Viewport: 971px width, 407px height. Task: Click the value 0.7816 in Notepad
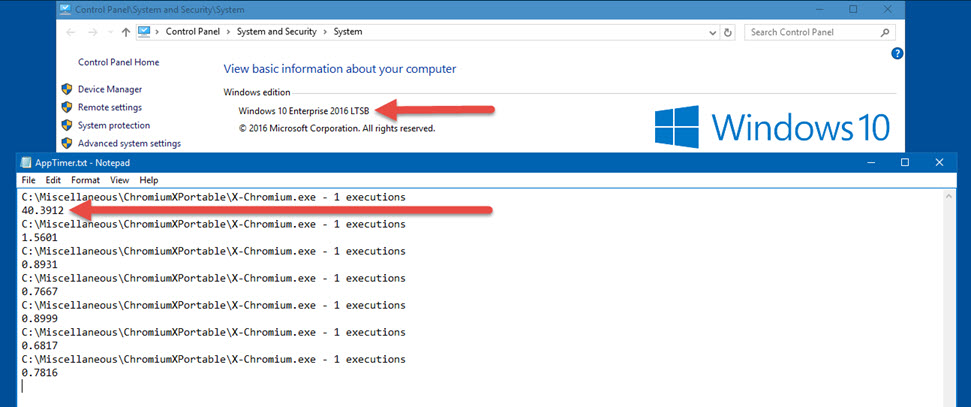click(x=40, y=373)
